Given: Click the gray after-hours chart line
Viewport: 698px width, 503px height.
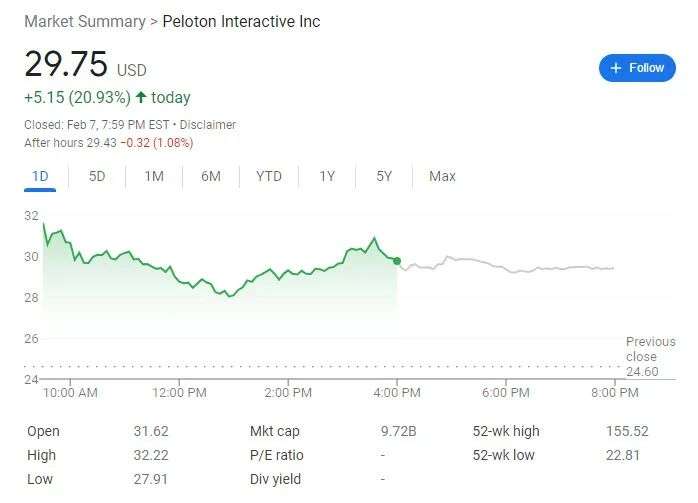Looking at the screenshot, I should click(x=500, y=267).
